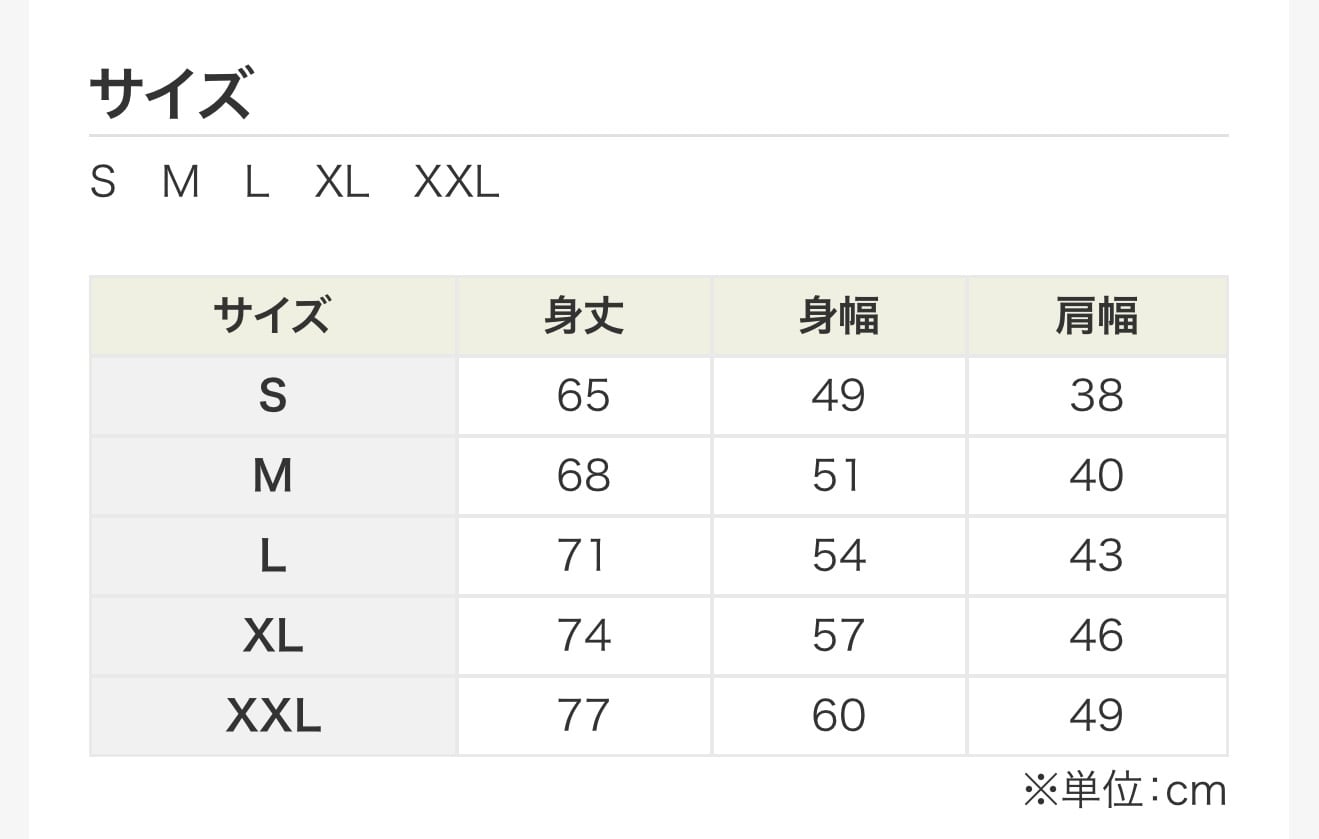Click the 肩幅 column header
This screenshot has width=1319, height=839.
tap(1096, 317)
